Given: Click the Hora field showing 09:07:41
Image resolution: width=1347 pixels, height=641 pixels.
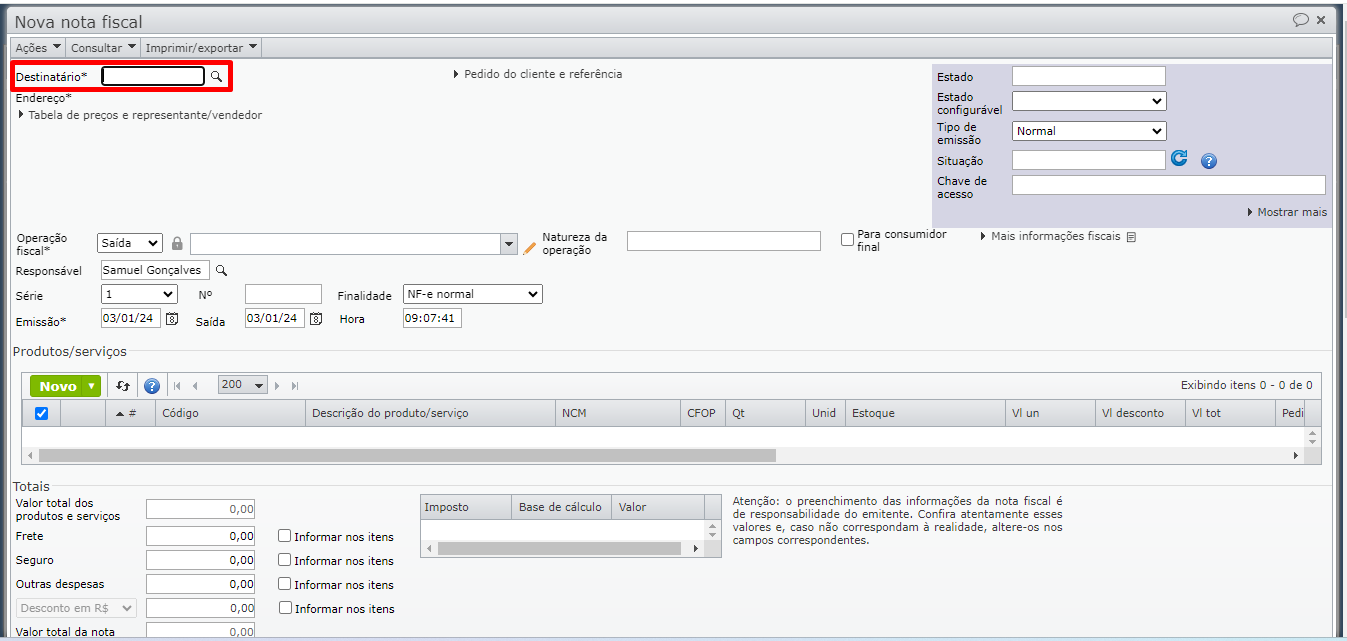Looking at the screenshot, I should pos(432,318).
